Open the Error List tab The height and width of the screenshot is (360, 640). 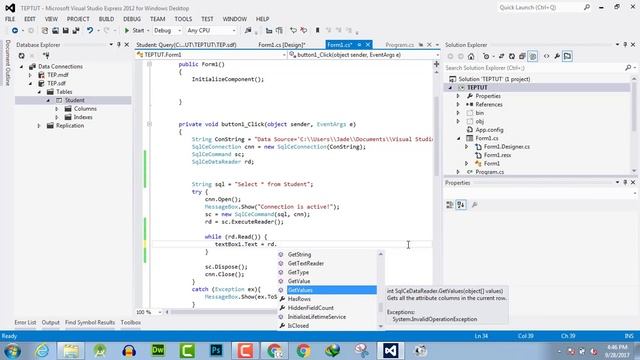pos(25,322)
